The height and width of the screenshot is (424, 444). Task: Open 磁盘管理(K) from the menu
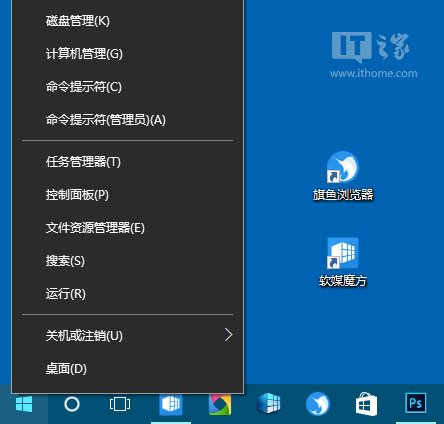point(128,21)
